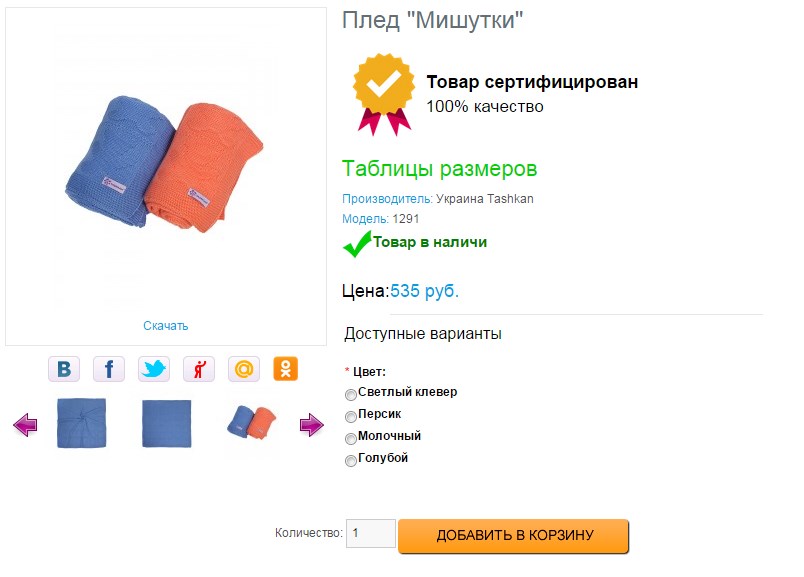
Task: Pick the Голубой color option
Action: coord(351,461)
